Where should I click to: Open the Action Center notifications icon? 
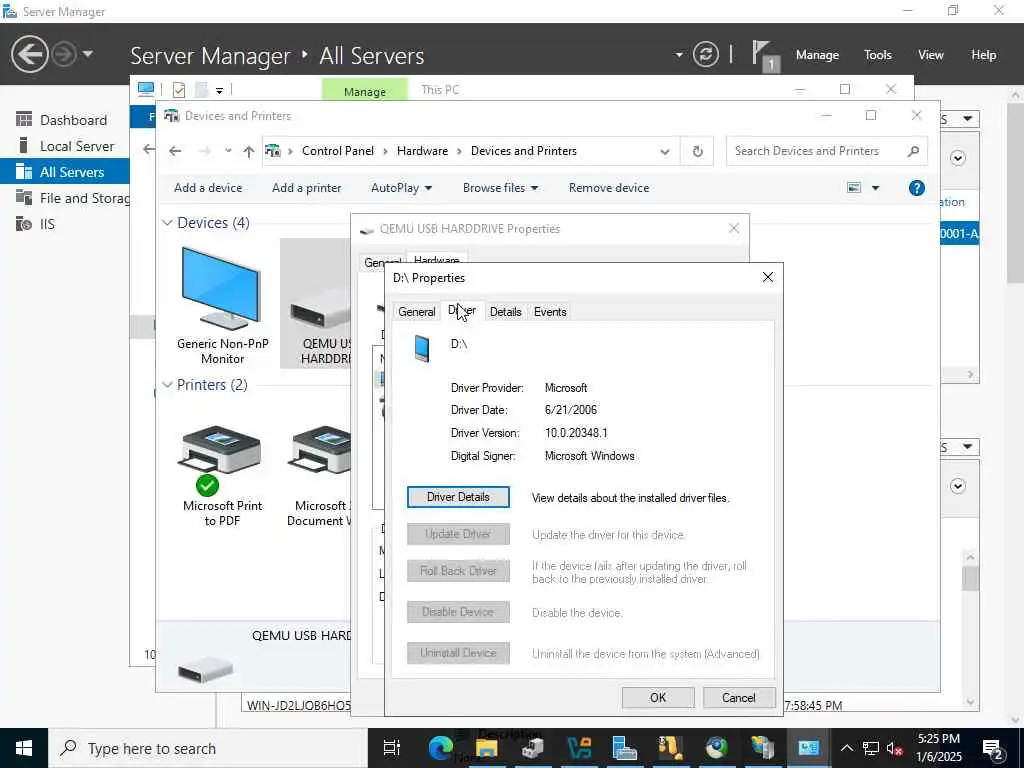click(993, 748)
